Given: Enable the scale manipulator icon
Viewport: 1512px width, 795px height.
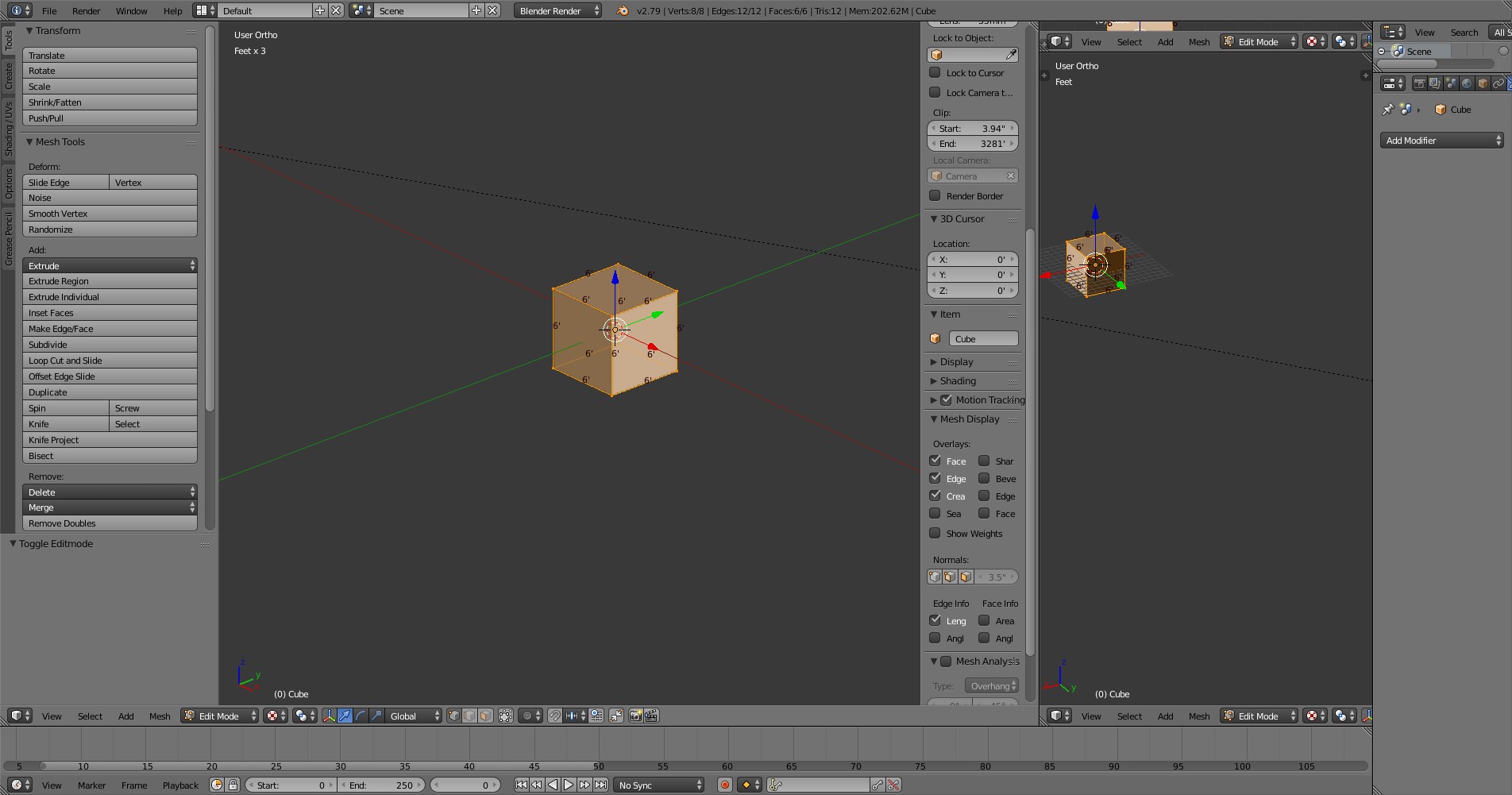Looking at the screenshot, I should coord(376,716).
